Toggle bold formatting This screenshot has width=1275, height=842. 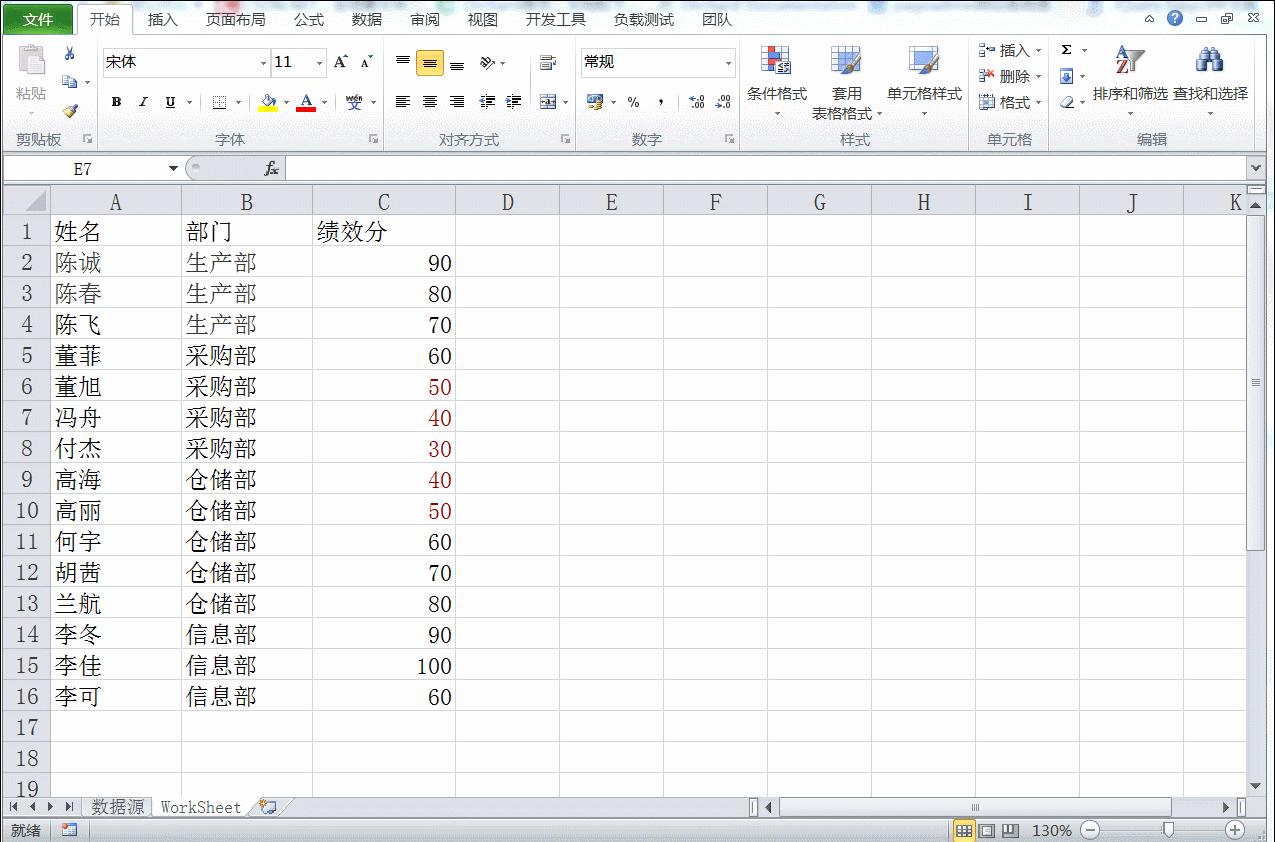[116, 102]
